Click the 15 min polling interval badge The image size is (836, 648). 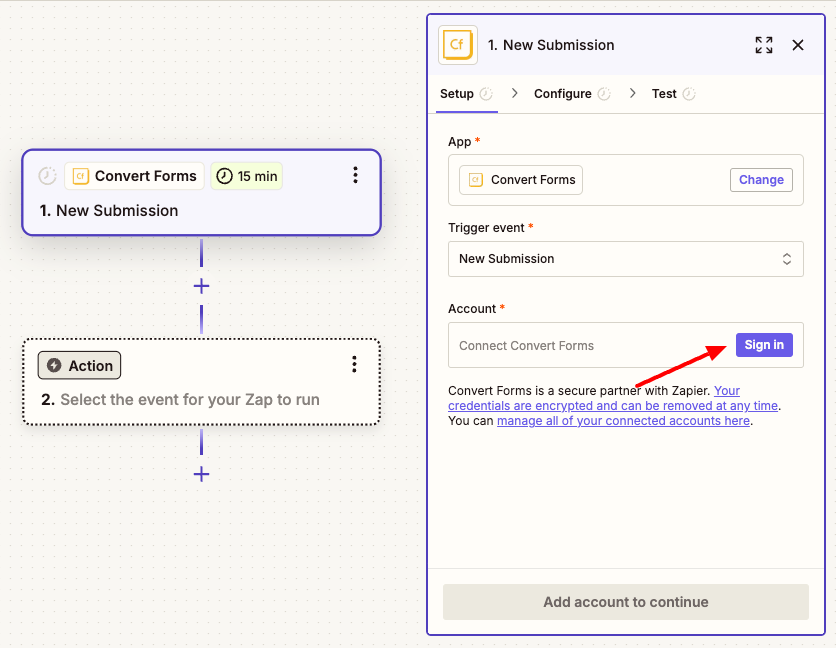pyautogui.click(x=246, y=176)
